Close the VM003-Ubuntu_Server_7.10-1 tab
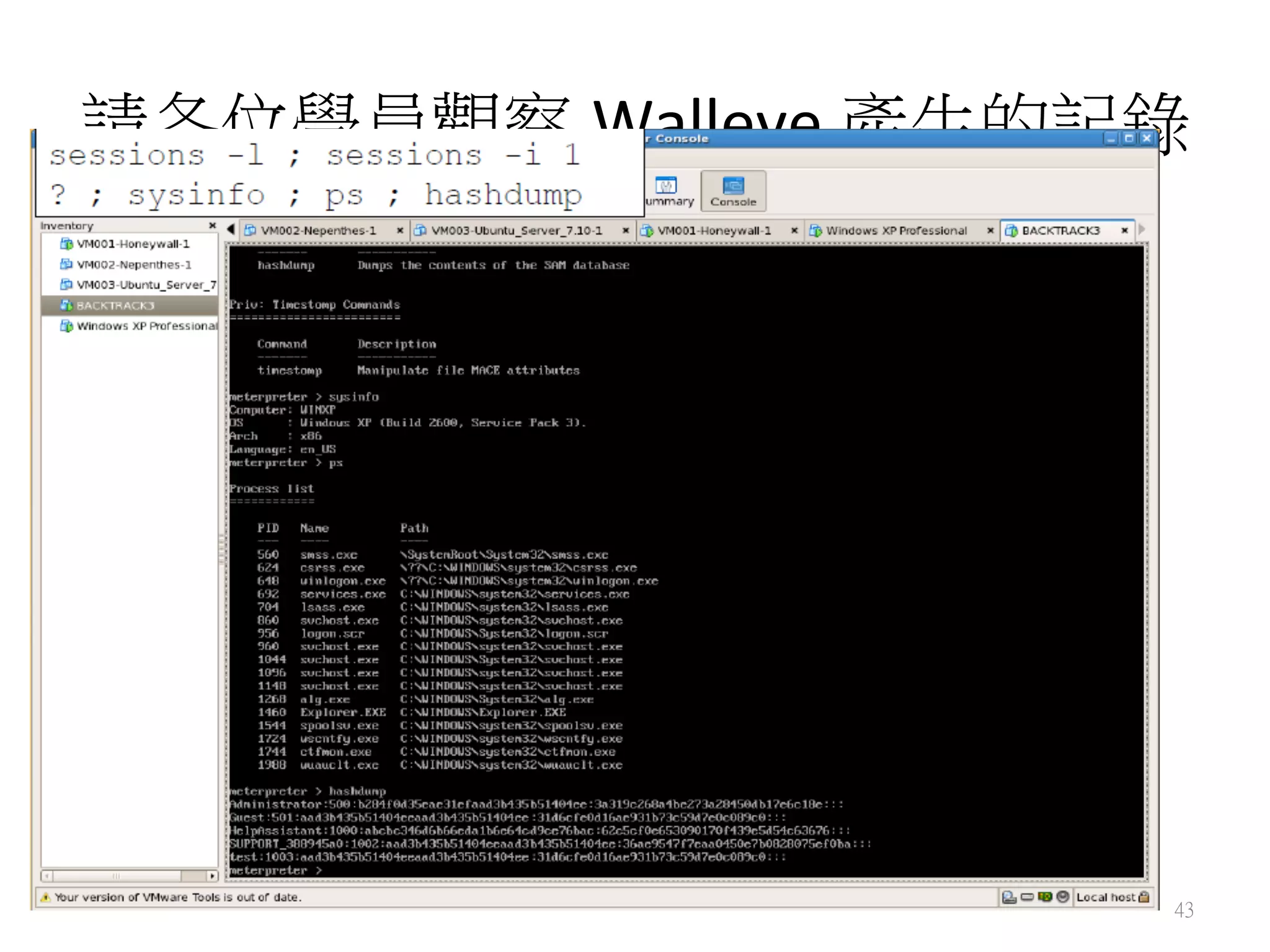 coord(626,231)
